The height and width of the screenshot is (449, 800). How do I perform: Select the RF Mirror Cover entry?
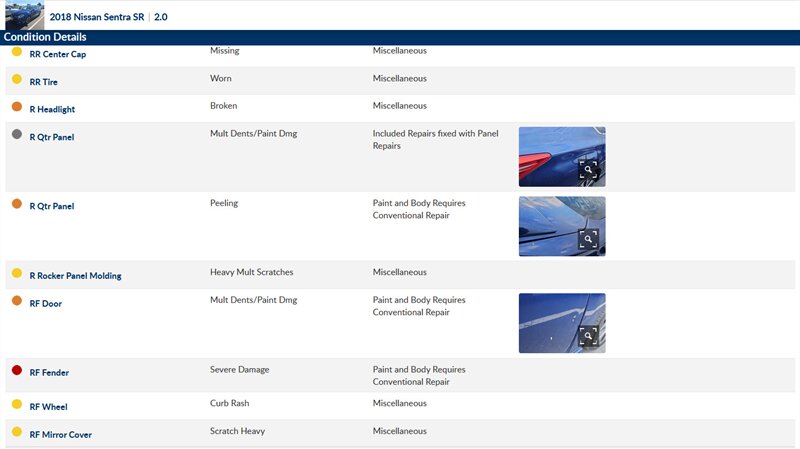[61, 434]
